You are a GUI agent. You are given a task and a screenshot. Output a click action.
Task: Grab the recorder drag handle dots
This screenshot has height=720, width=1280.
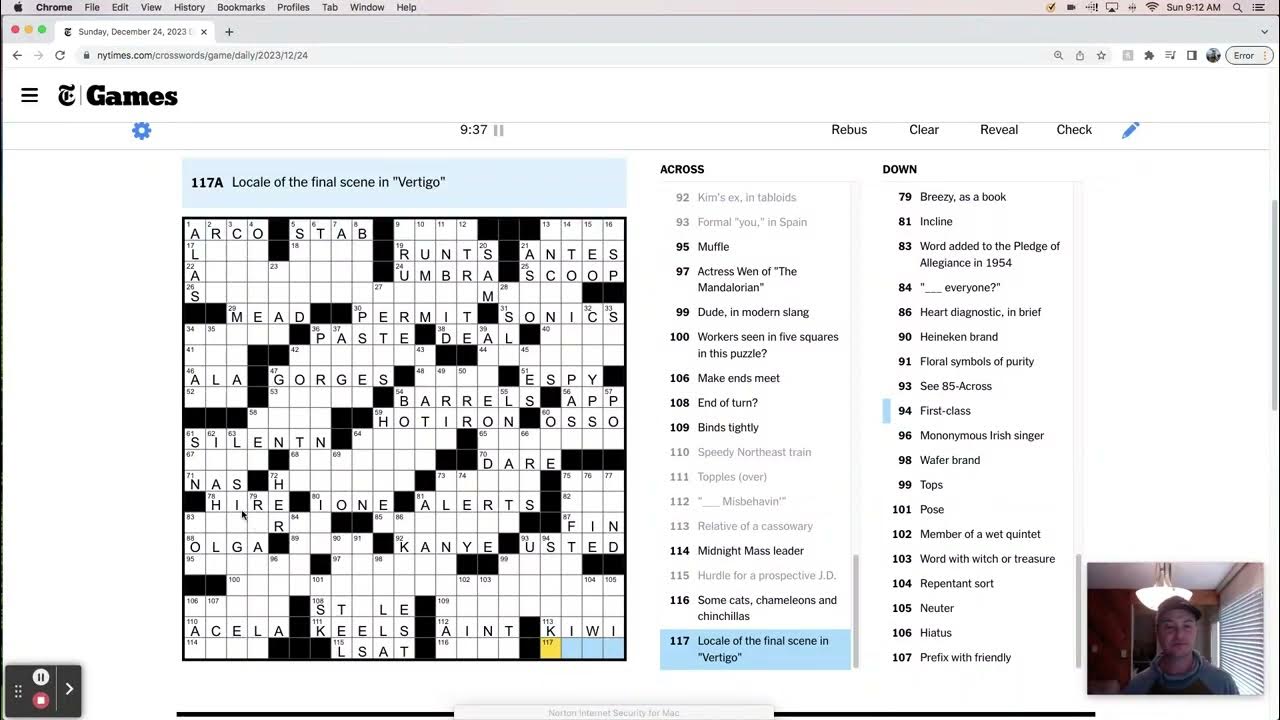click(18, 690)
